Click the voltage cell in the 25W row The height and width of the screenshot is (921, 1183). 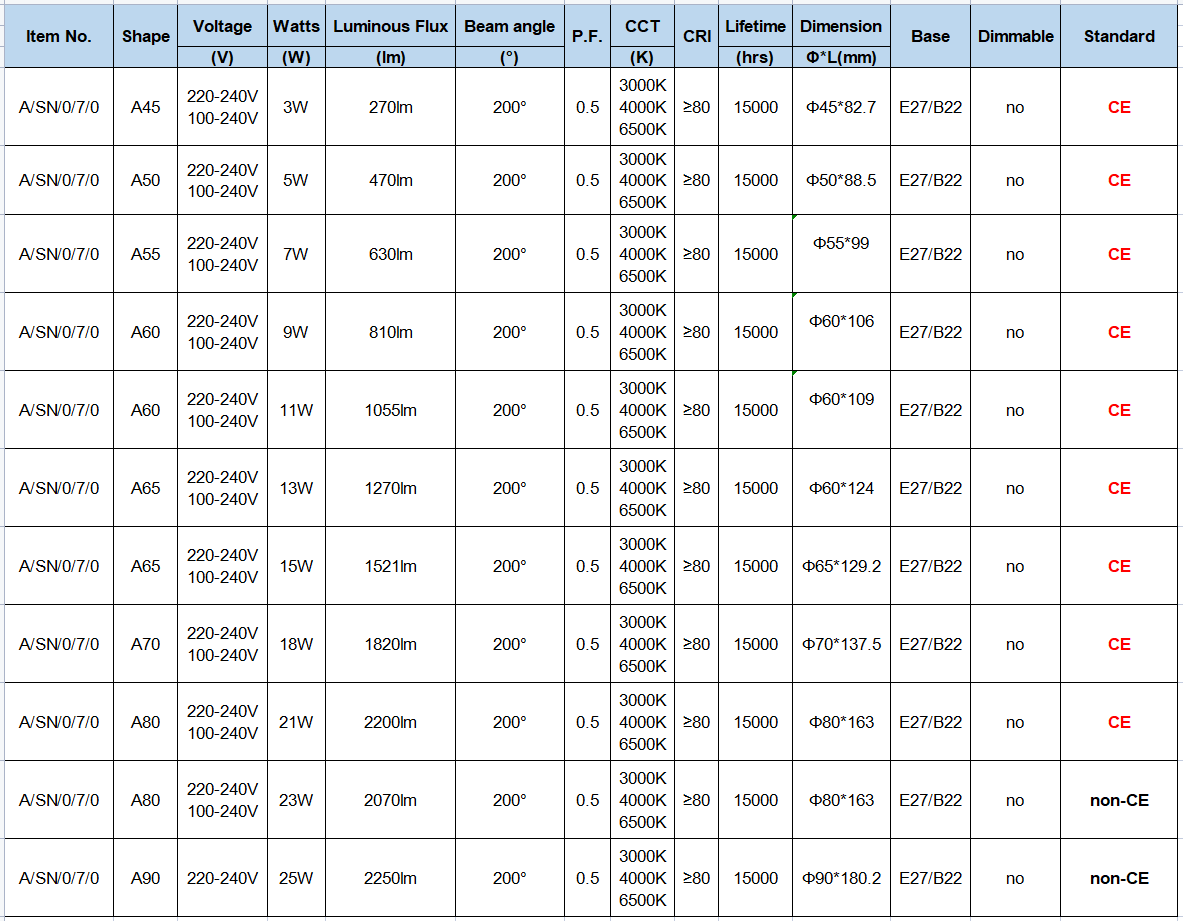[x=223, y=878]
